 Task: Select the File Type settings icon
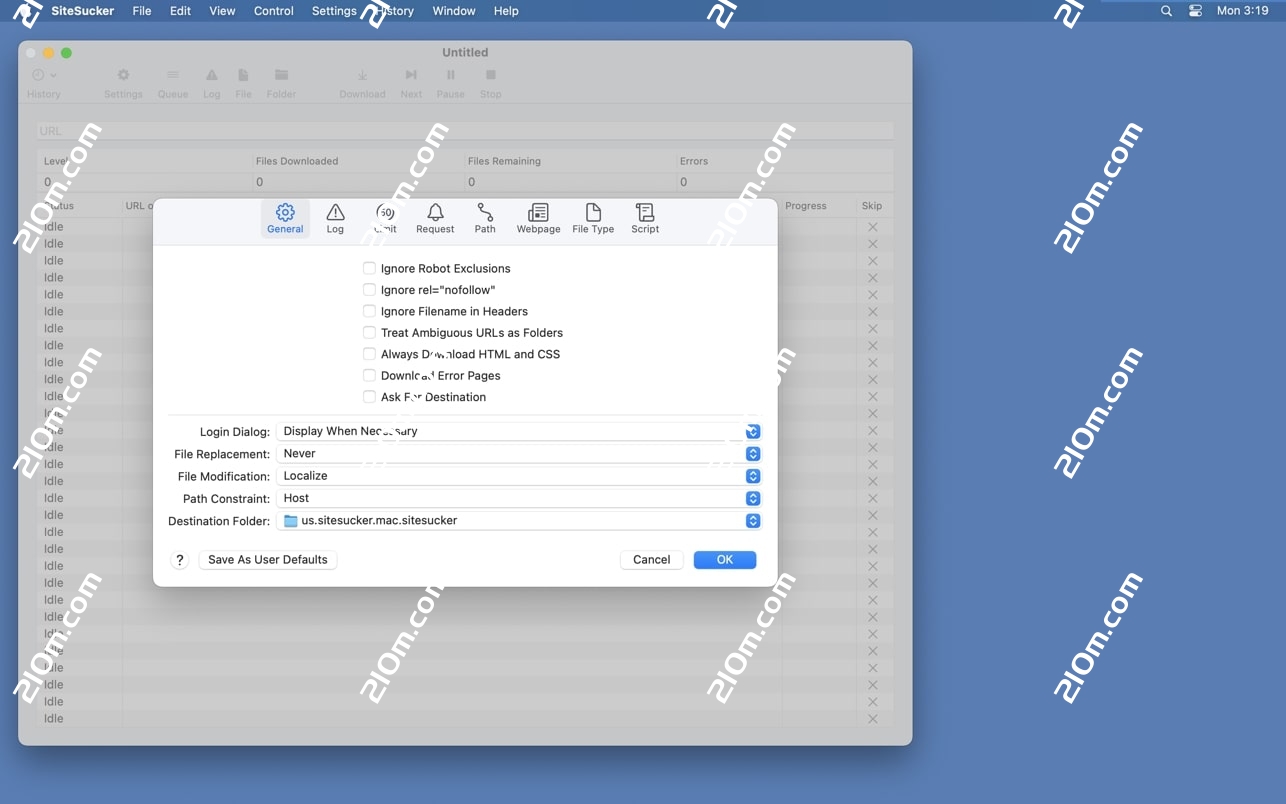tap(592, 218)
